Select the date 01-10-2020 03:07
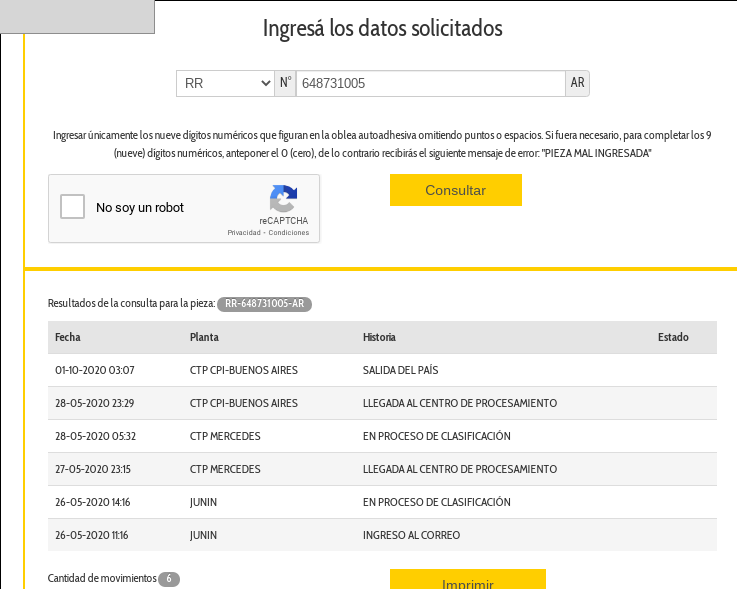Image resolution: width=737 pixels, height=589 pixels. coord(95,370)
